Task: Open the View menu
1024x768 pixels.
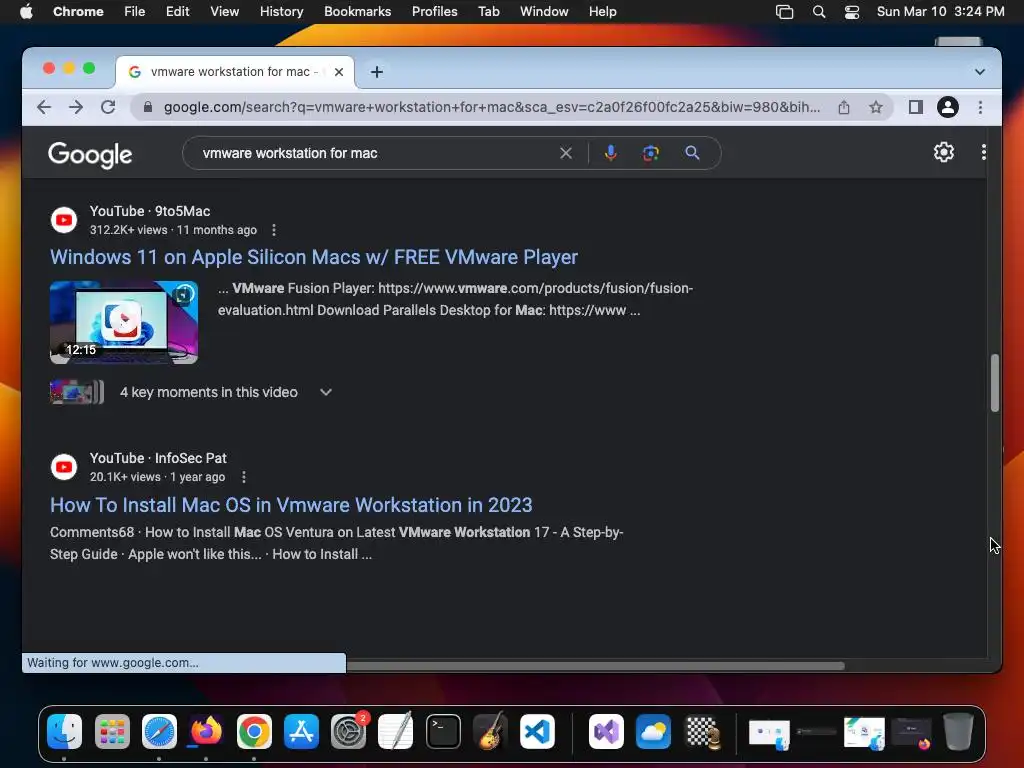Action: point(225,12)
